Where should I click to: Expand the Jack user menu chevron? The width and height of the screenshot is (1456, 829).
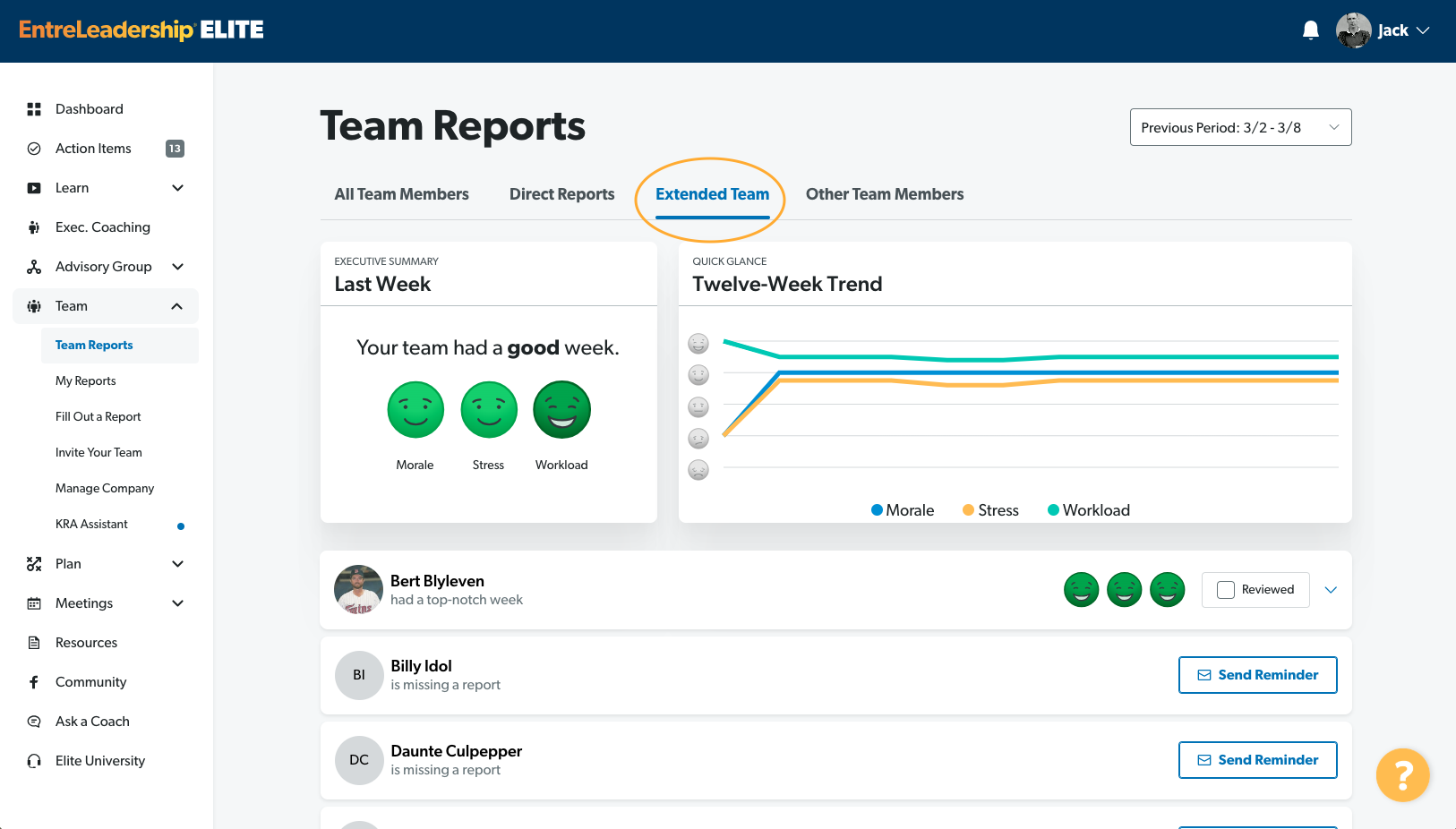coord(1423,30)
